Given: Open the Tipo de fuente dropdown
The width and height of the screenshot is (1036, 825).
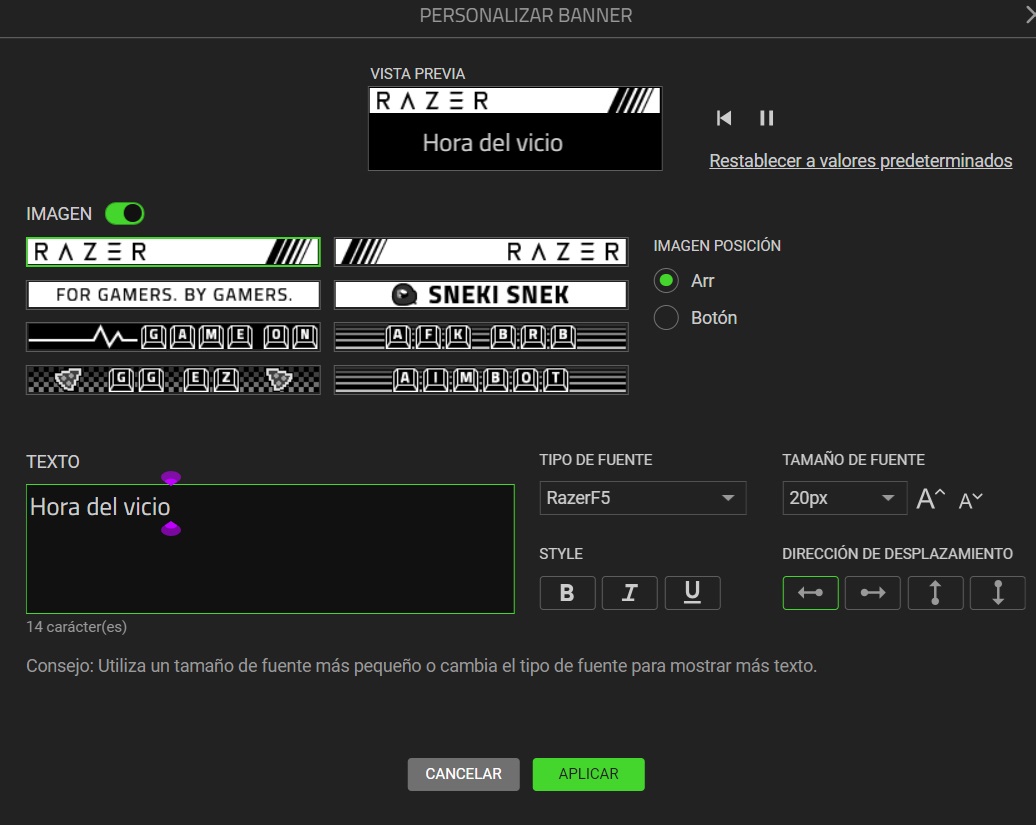Looking at the screenshot, I should [642, 498].
